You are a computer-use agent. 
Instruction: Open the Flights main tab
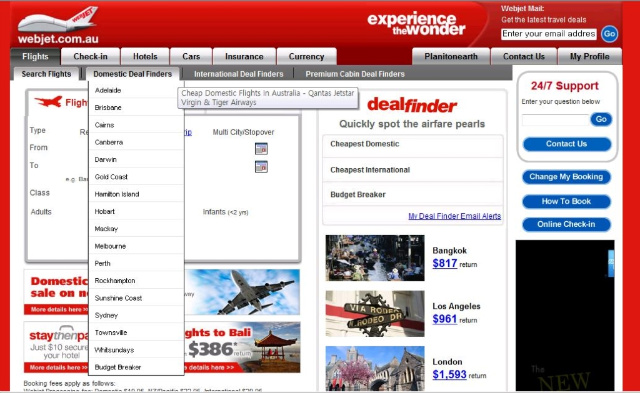[35, 56]
